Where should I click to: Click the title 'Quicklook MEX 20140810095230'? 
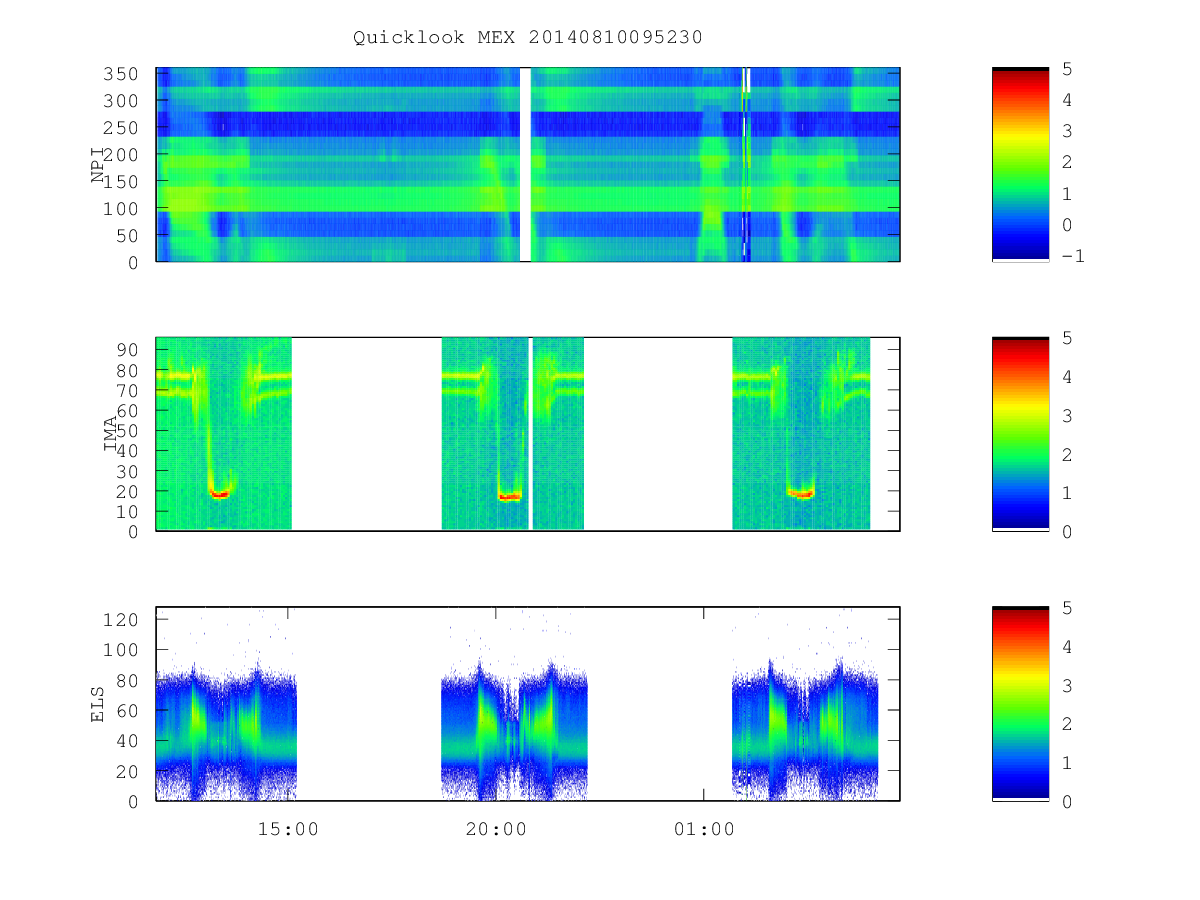point(528,37)
